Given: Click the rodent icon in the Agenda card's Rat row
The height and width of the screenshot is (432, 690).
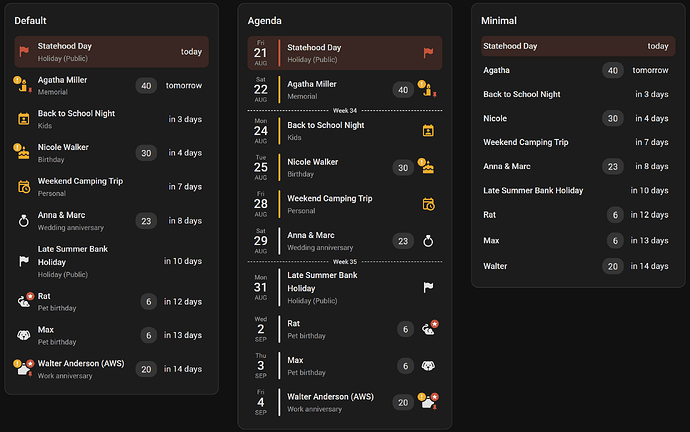Looking at the screenshot, I should pos(429,329).
